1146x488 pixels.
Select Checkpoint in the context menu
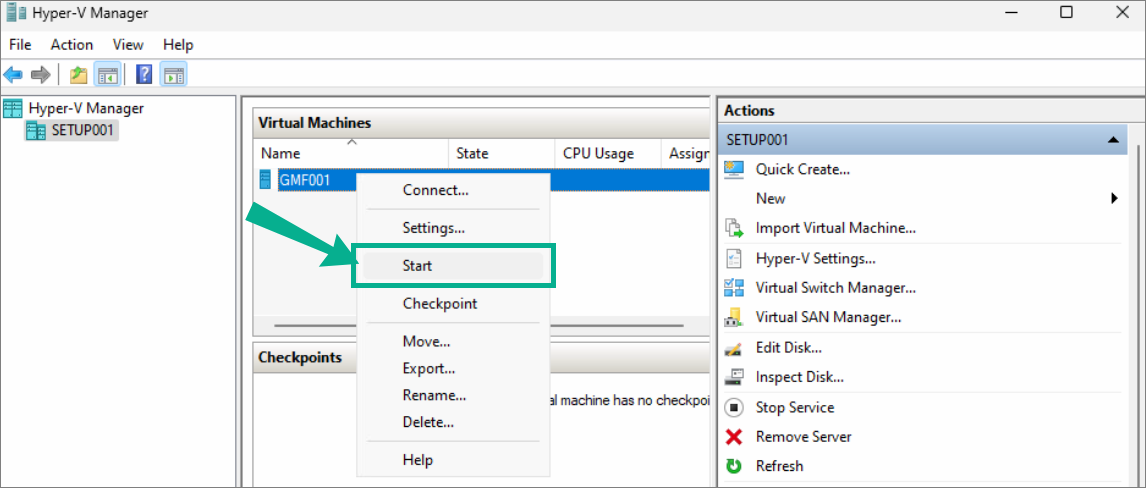coord(452,303)
